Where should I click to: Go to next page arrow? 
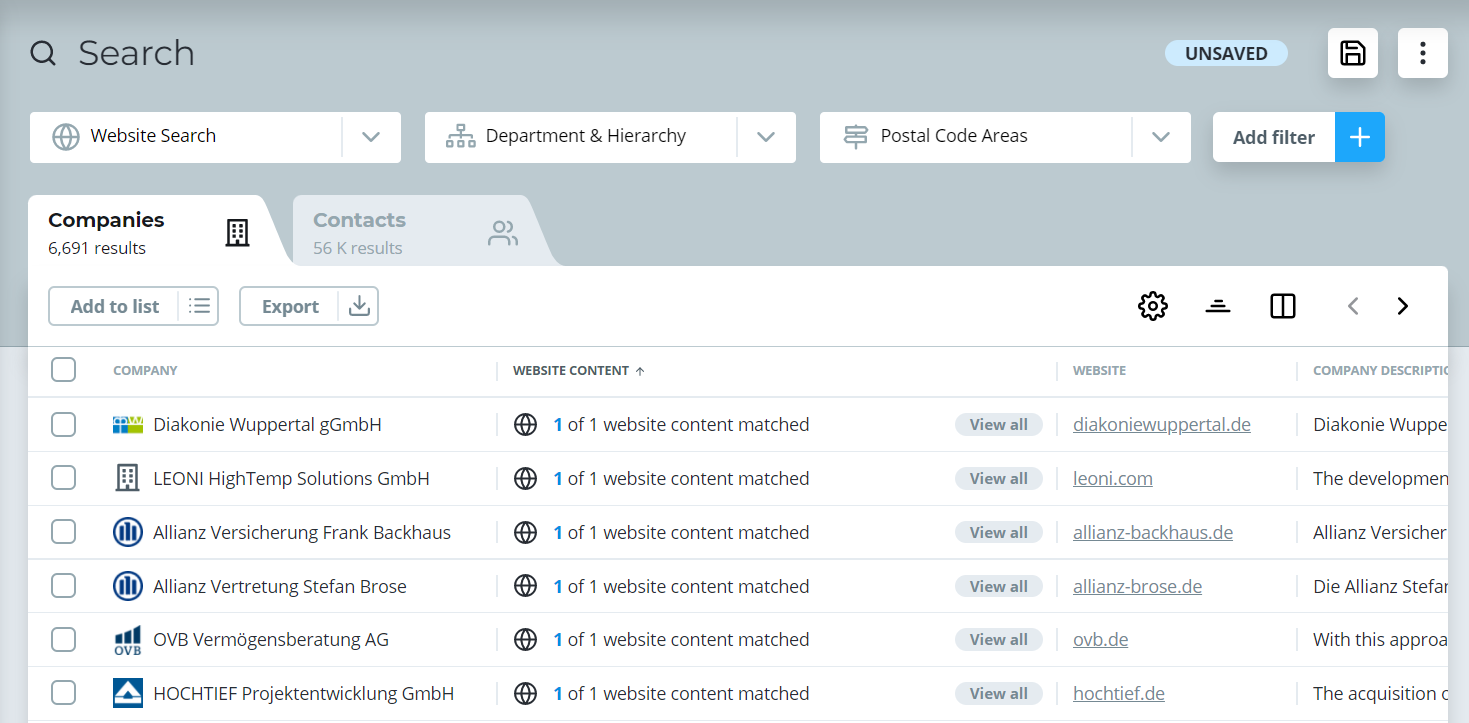tap(1403, 306)
